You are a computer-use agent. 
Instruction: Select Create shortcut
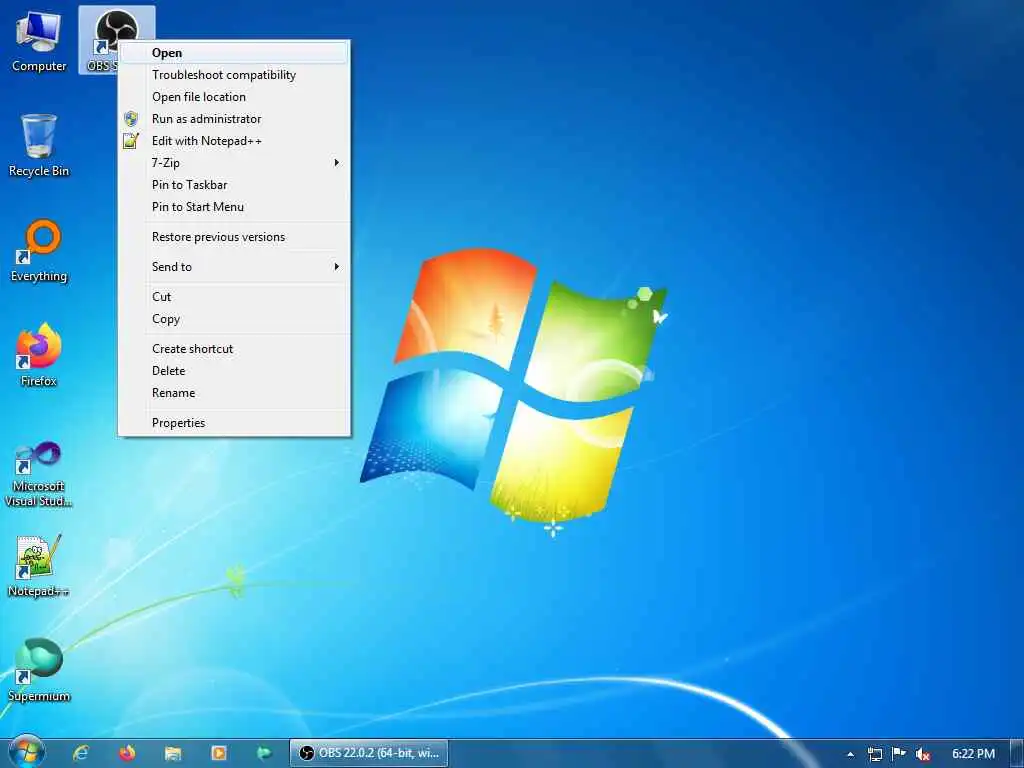tap(234, 349)
